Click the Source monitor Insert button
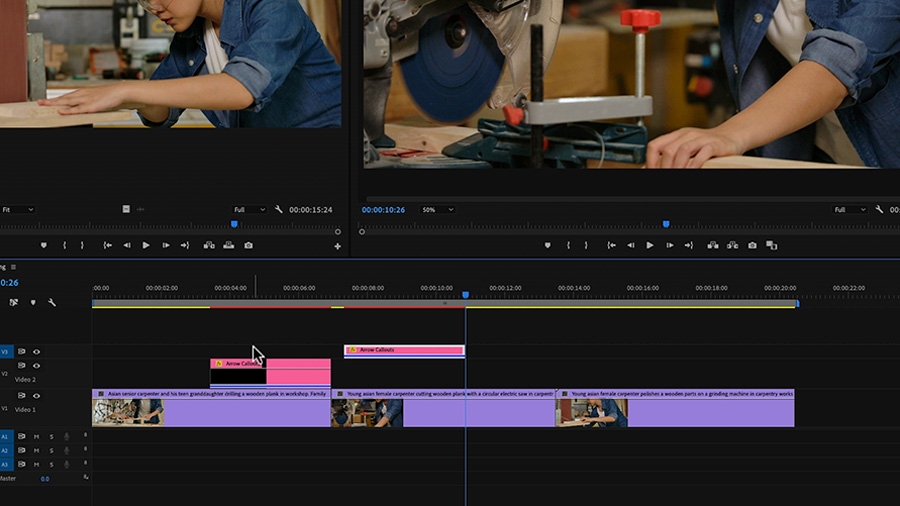The width and height of the screenshot is (900, 506). (x=209, y=246)
